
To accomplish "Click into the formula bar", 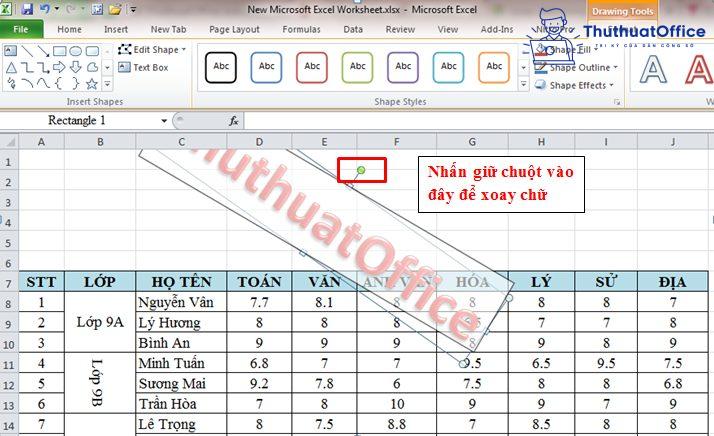I will [478, 121].
